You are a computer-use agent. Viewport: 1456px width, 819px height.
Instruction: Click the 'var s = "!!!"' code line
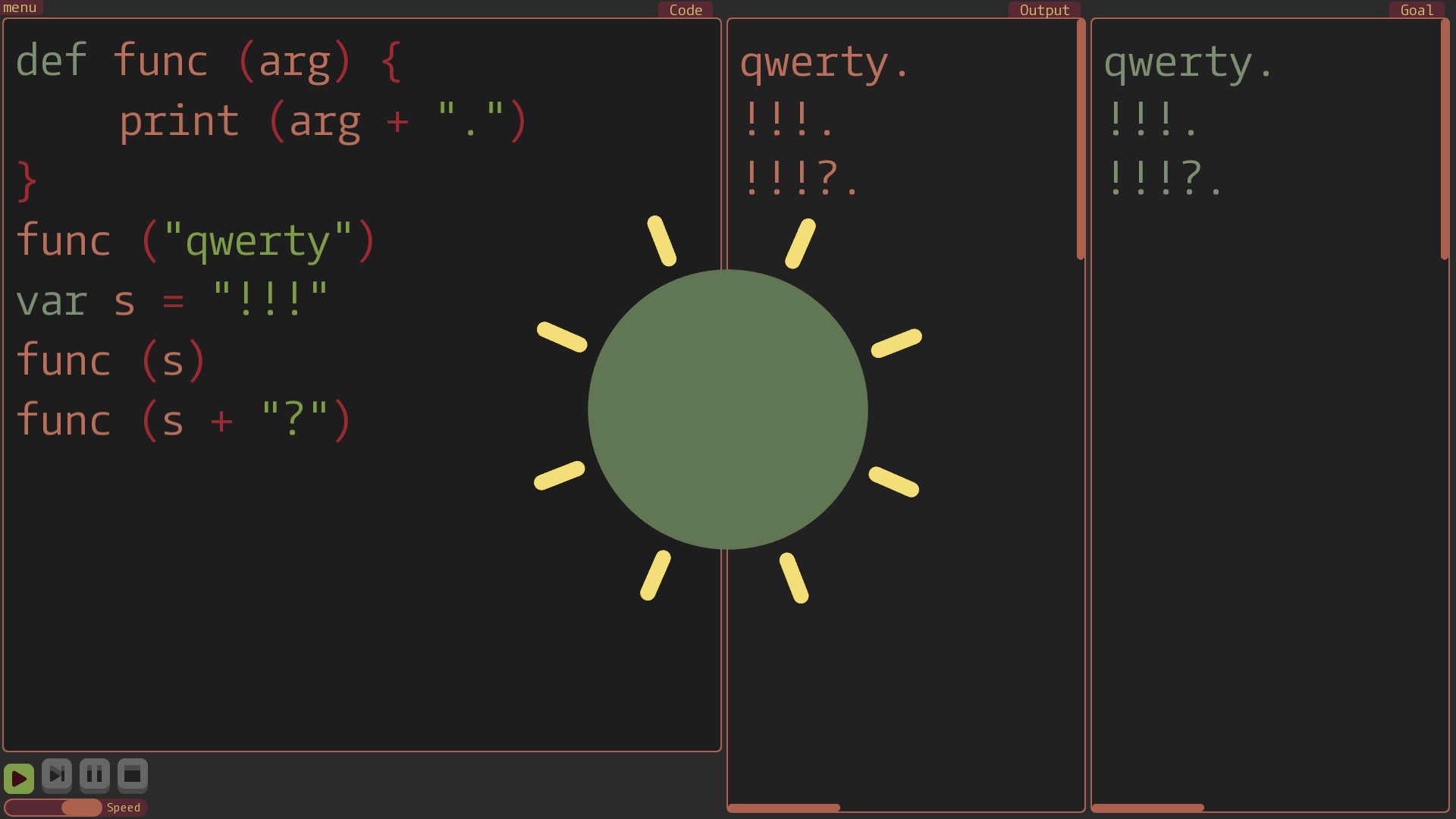point(172,301)
